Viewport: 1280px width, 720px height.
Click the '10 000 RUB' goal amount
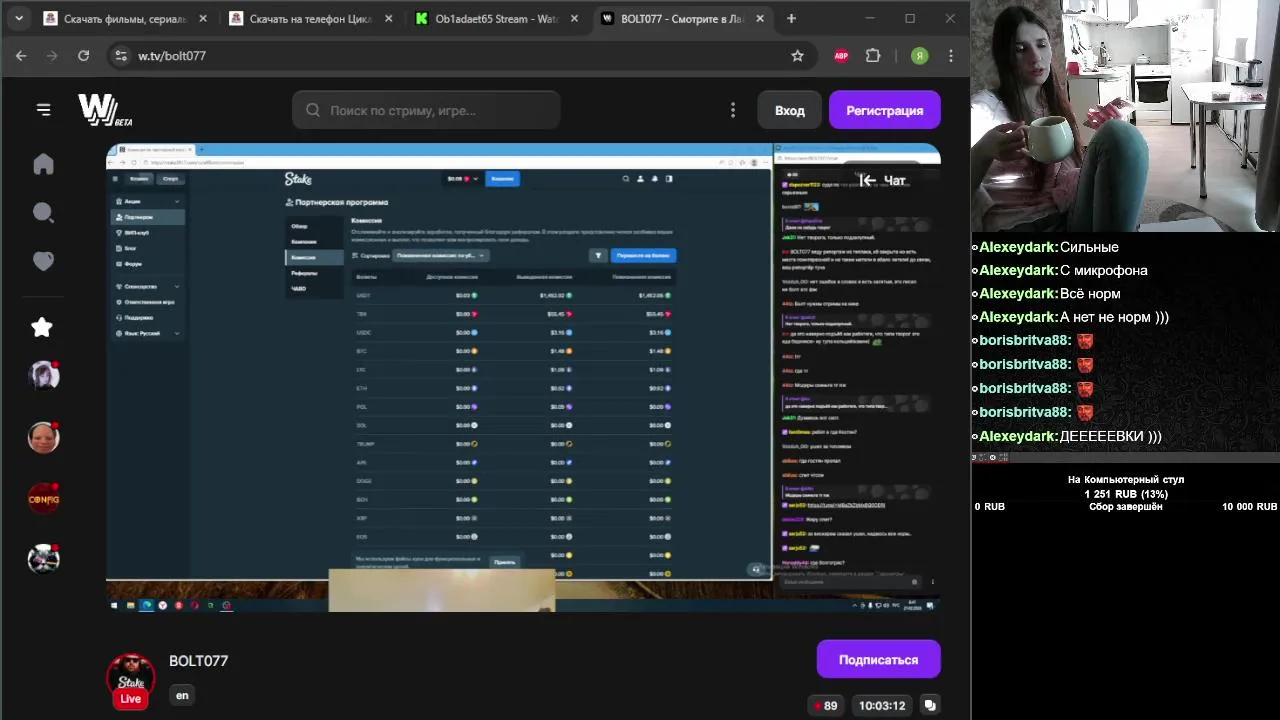[x=1249, y=507]
